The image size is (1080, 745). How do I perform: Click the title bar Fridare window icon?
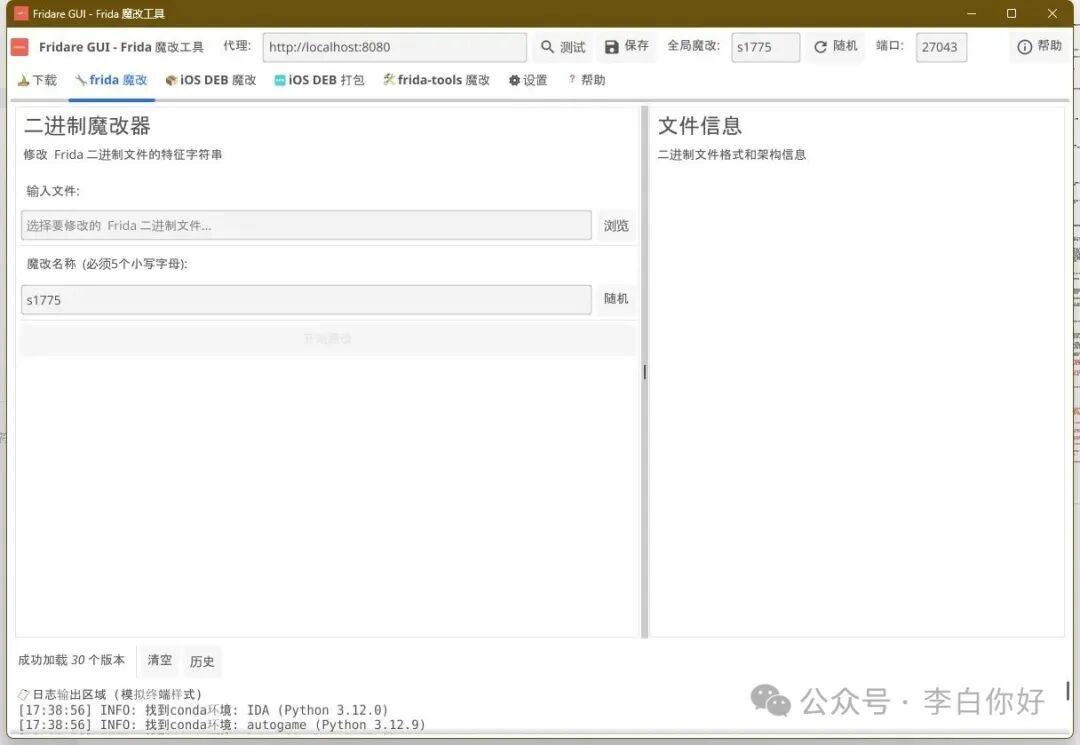click(21, 13)
